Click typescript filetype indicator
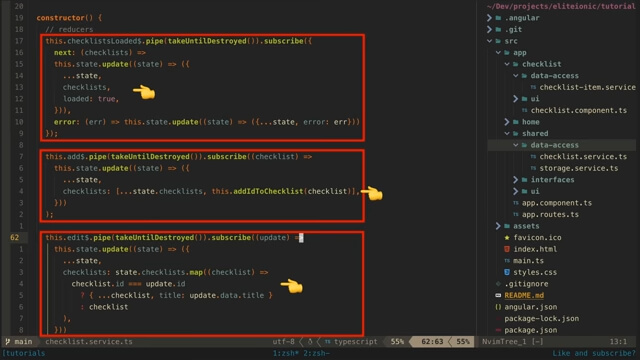 (x=356, y=342)
